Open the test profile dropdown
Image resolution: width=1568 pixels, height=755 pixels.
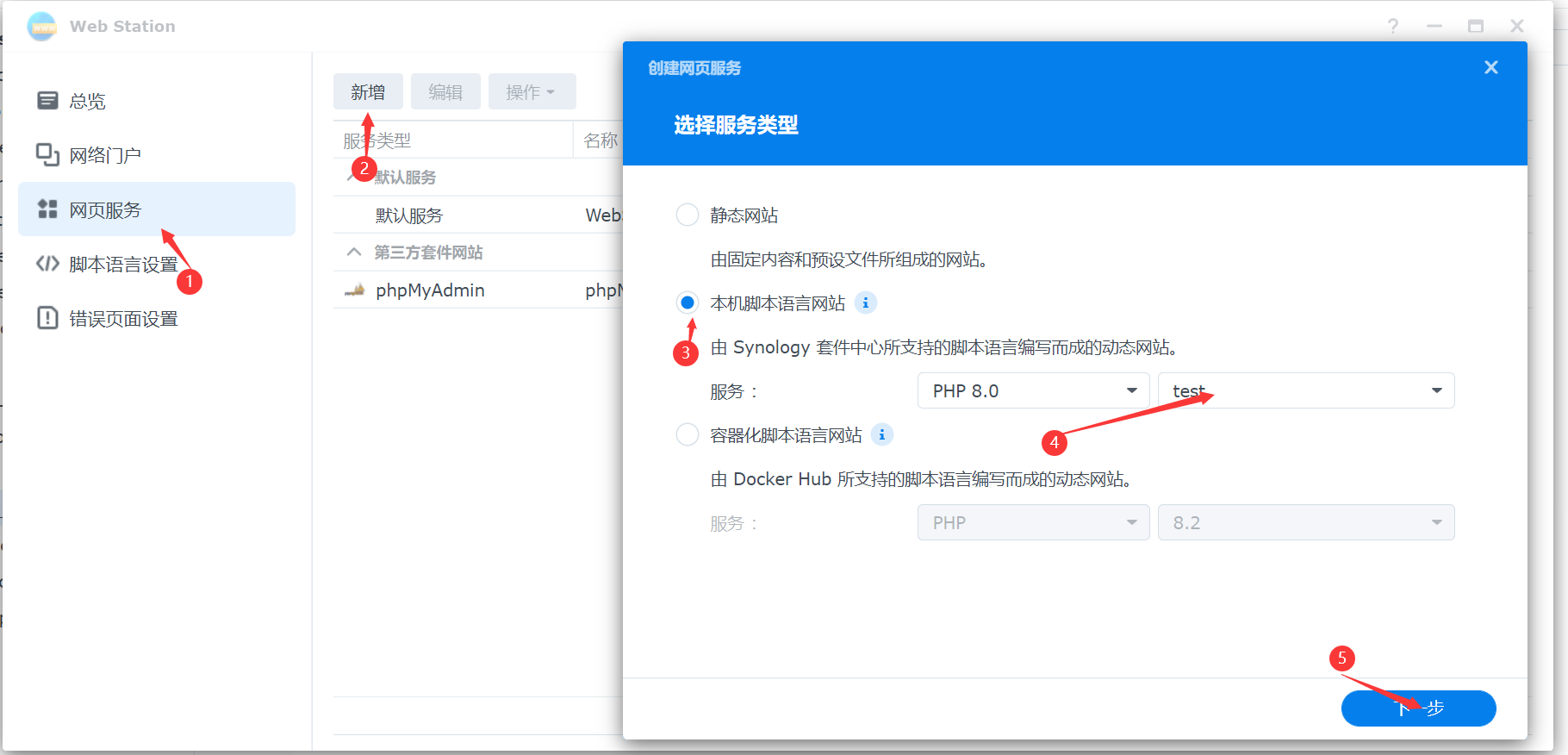tap(1306, 390)
